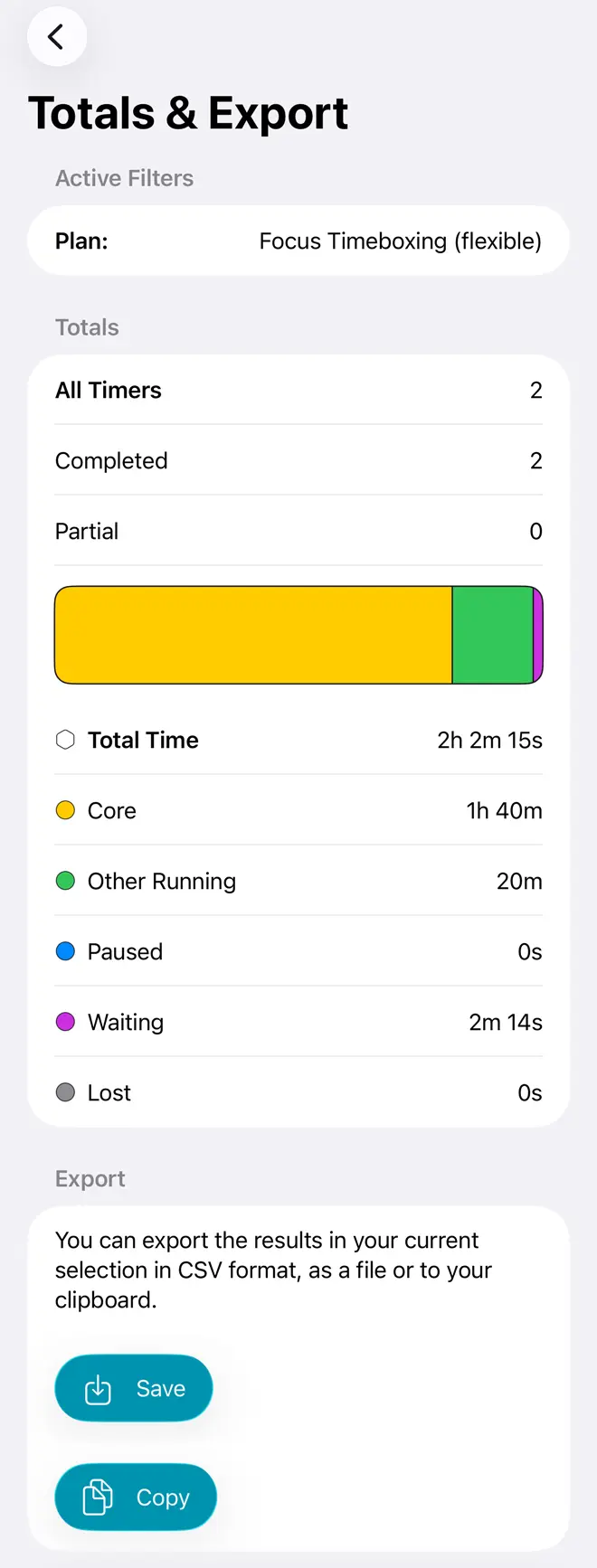The image size is (597, 1568).
Task: Select the Focus Timeboxing (flexible) value
Action: pos(400,241)
